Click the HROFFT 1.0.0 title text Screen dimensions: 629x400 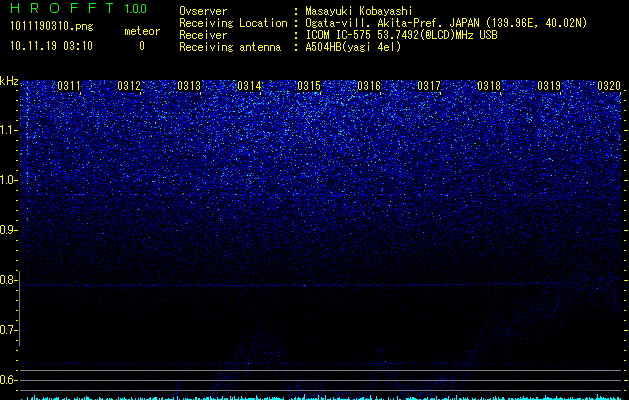pyautogui.click(x=79, y=8)
